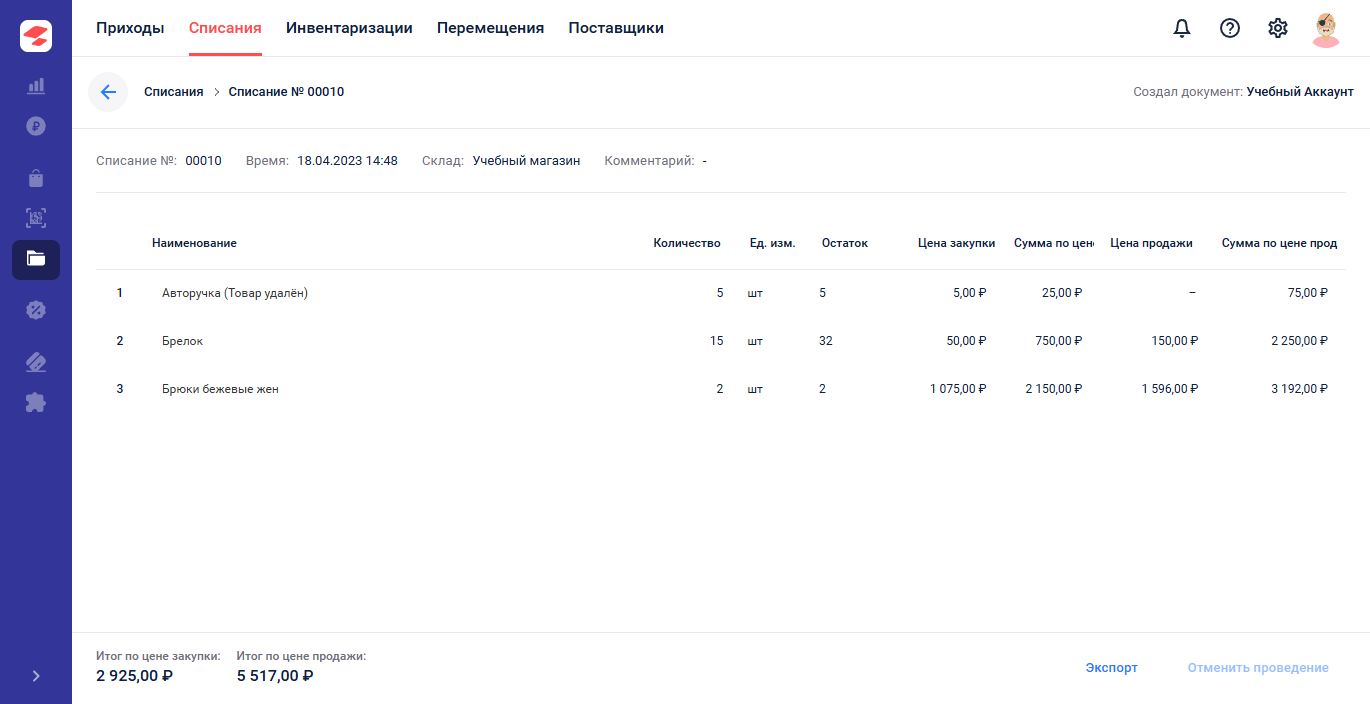Click the Экспорт button
This screenshot has width=1370, height=704.
tap(1111, 668)
